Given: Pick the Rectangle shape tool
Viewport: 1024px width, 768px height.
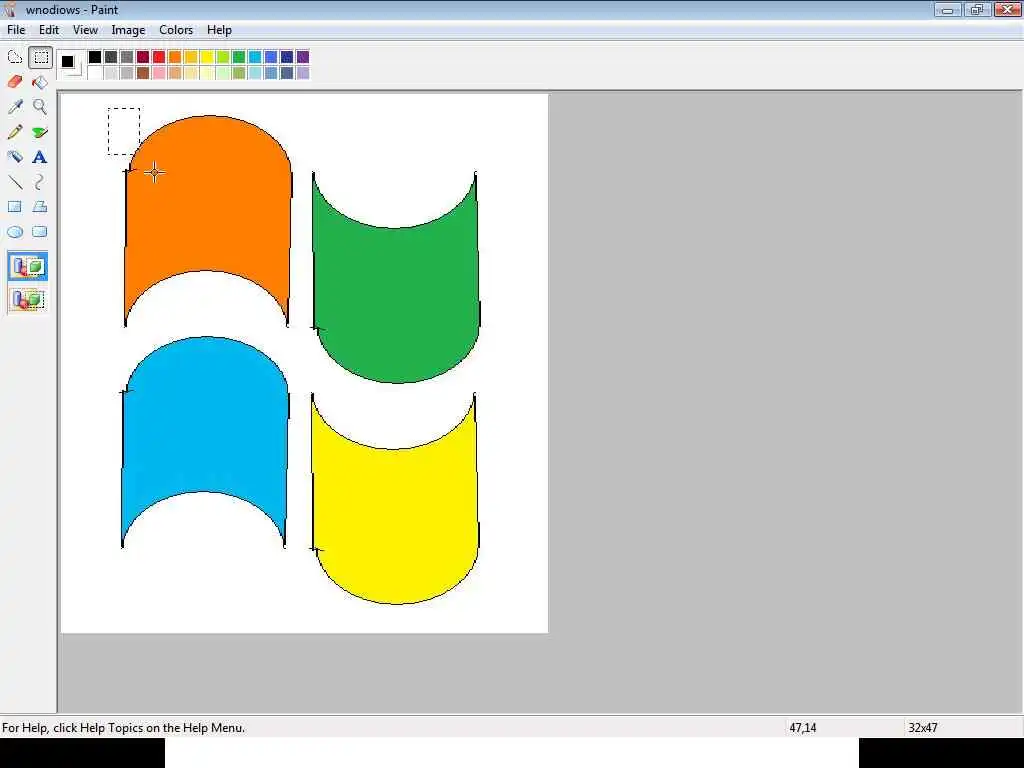Looking at the screenshot, I should tap(15, 206).
